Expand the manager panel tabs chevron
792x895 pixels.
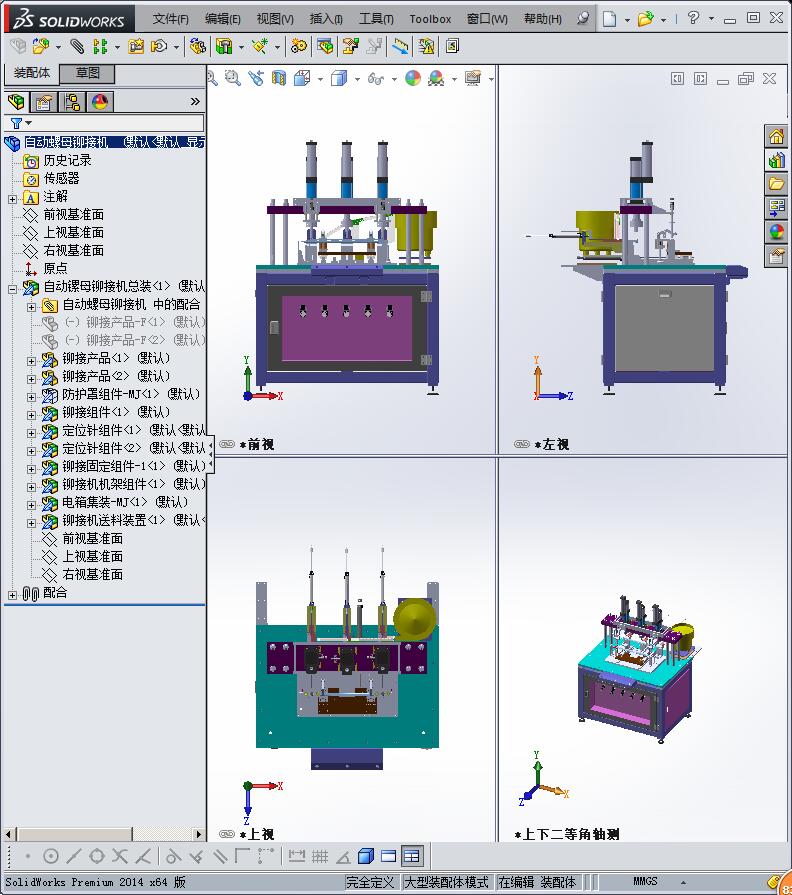tap(195, 102)
